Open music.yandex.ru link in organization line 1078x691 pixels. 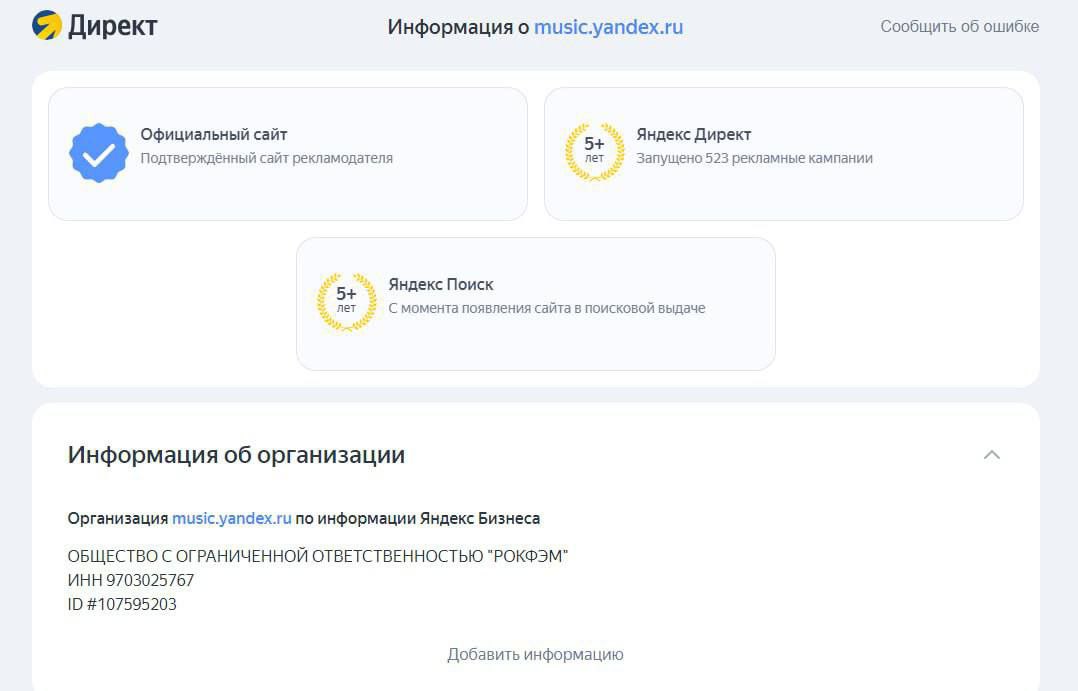coord(231,518)
